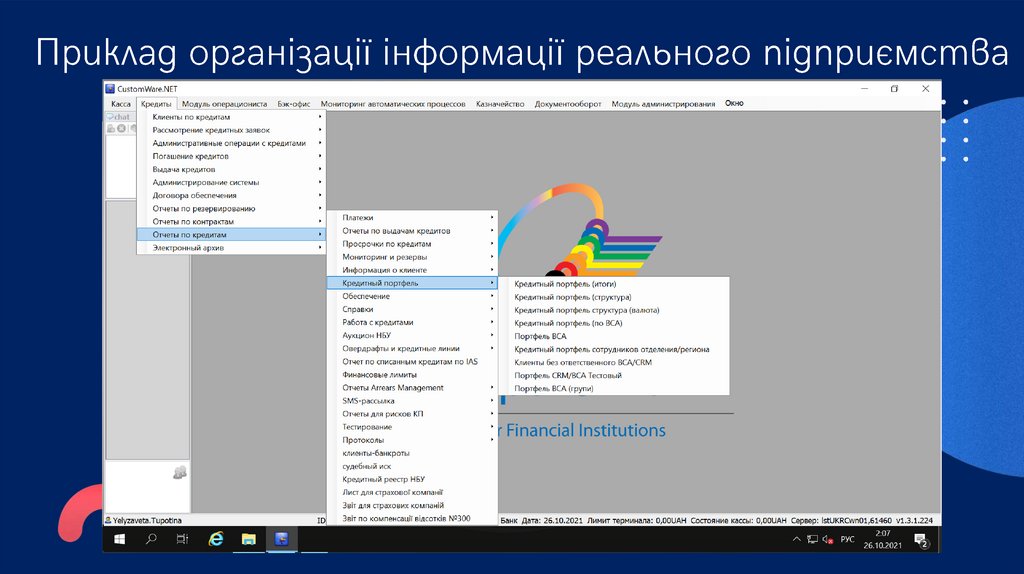Click the users icon in chat panel

180,472
